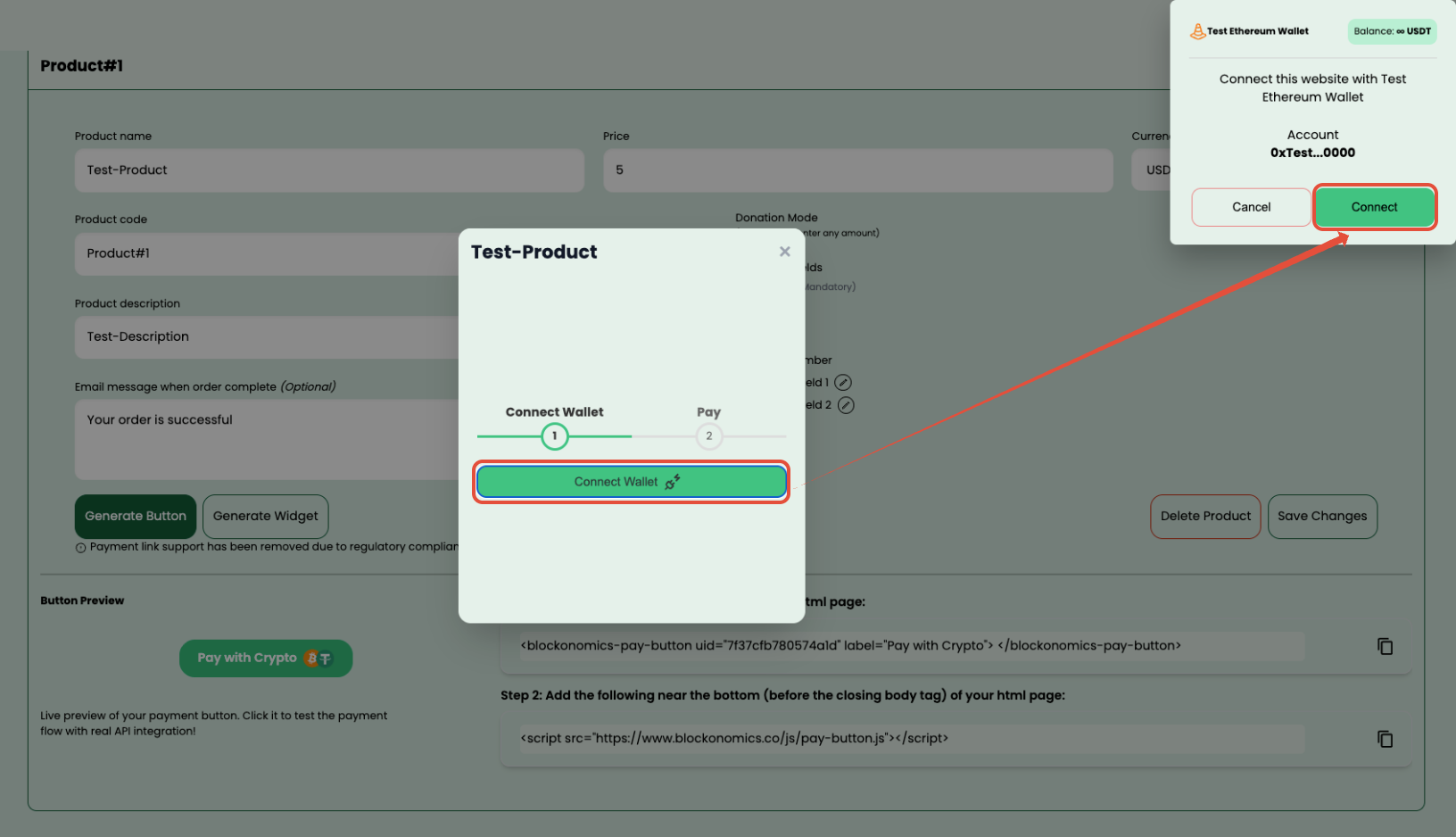Click the plug icon on Connect Wallet button
The width and height of the screenshot is (1456, 837).
pyautogui.click(x=673, y=482)
